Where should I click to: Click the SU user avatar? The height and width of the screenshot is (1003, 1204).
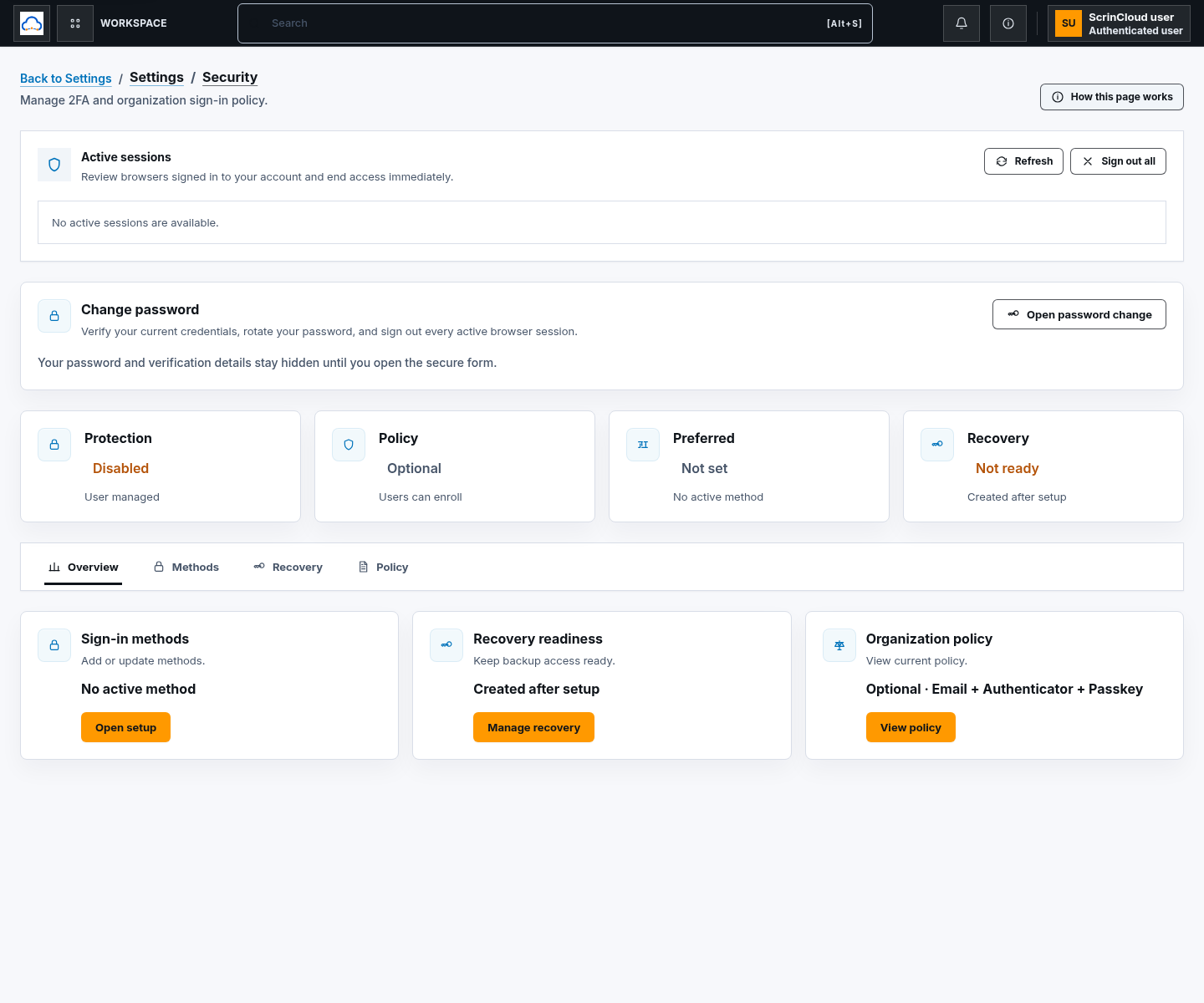(x=1069, y=23)
